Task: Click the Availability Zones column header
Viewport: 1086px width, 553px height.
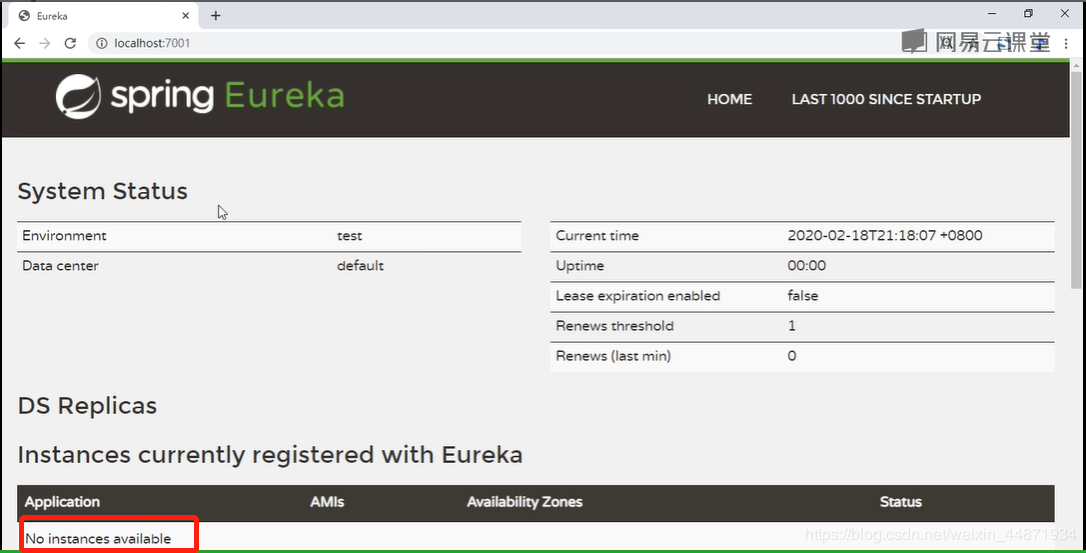Action: (x=524, y=502)
